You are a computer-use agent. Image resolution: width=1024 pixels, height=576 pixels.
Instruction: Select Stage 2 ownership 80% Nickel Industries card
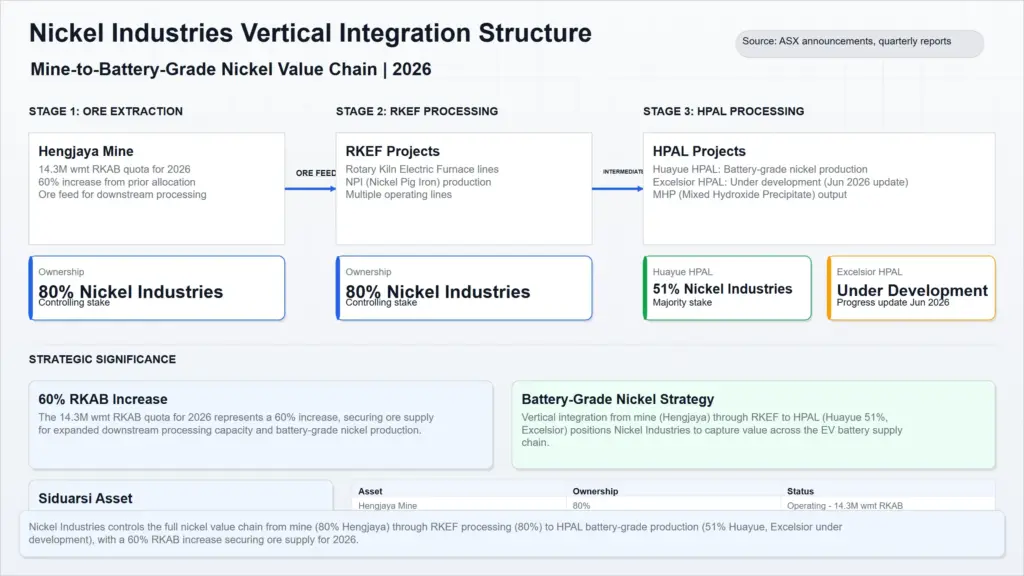(464, 288)
